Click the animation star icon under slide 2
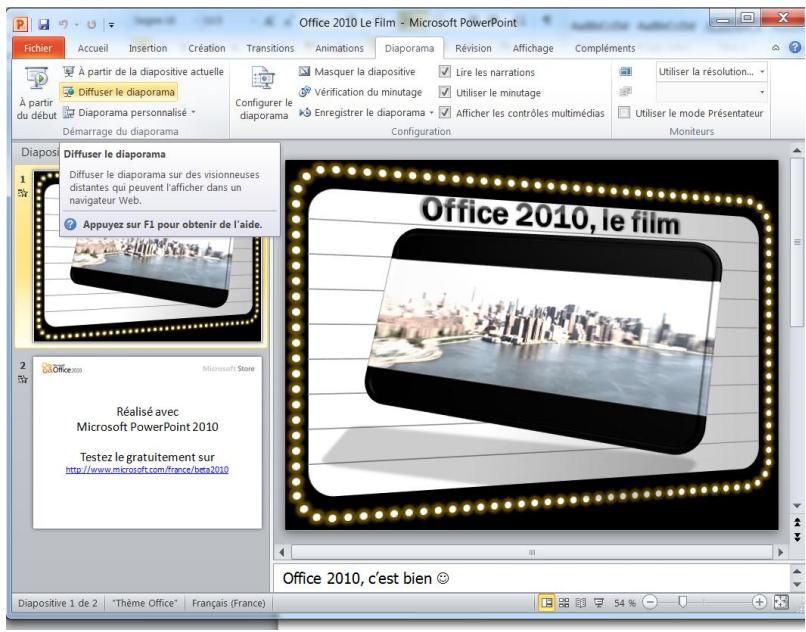The image size is (806, 632). (x=23, y=380)
